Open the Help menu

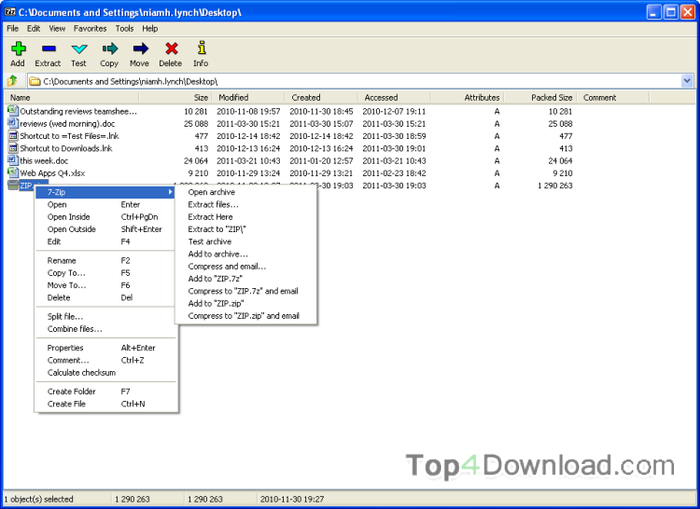pyautogui.click(x=150, y=29)
